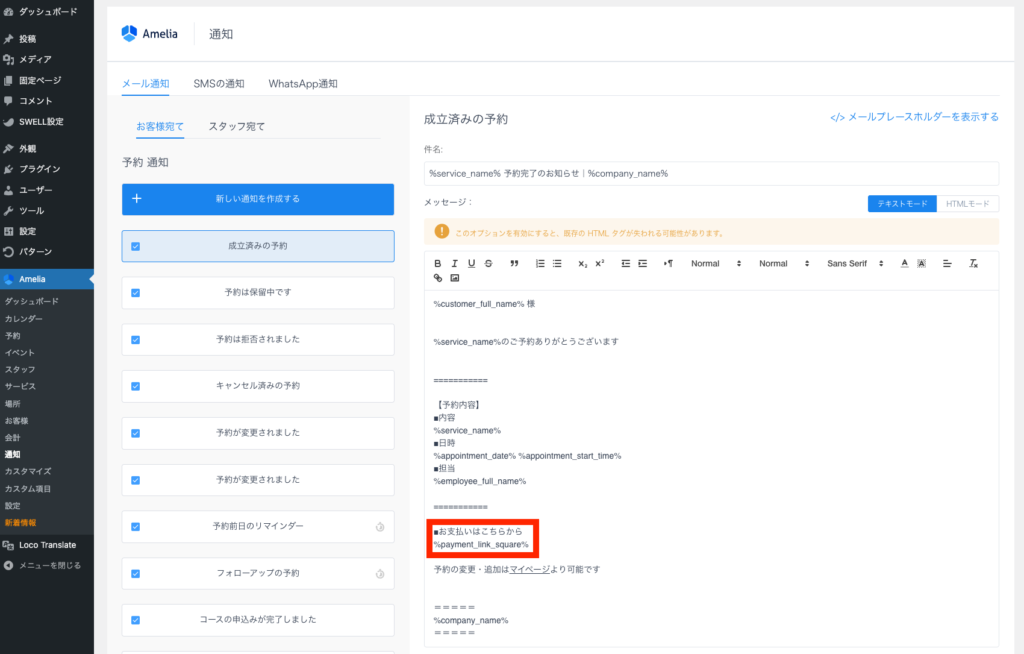1024x654 pixels.
Task: Click the 件名 subject input field
Action: click(x=710, y=173)
